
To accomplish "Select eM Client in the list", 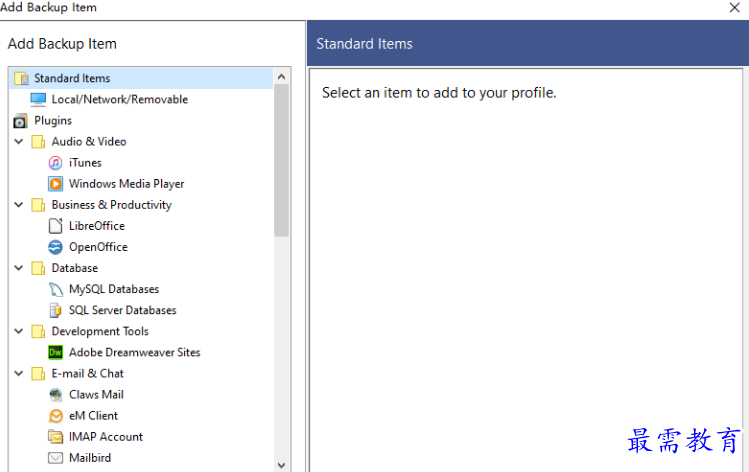I will tap(93, 416).
